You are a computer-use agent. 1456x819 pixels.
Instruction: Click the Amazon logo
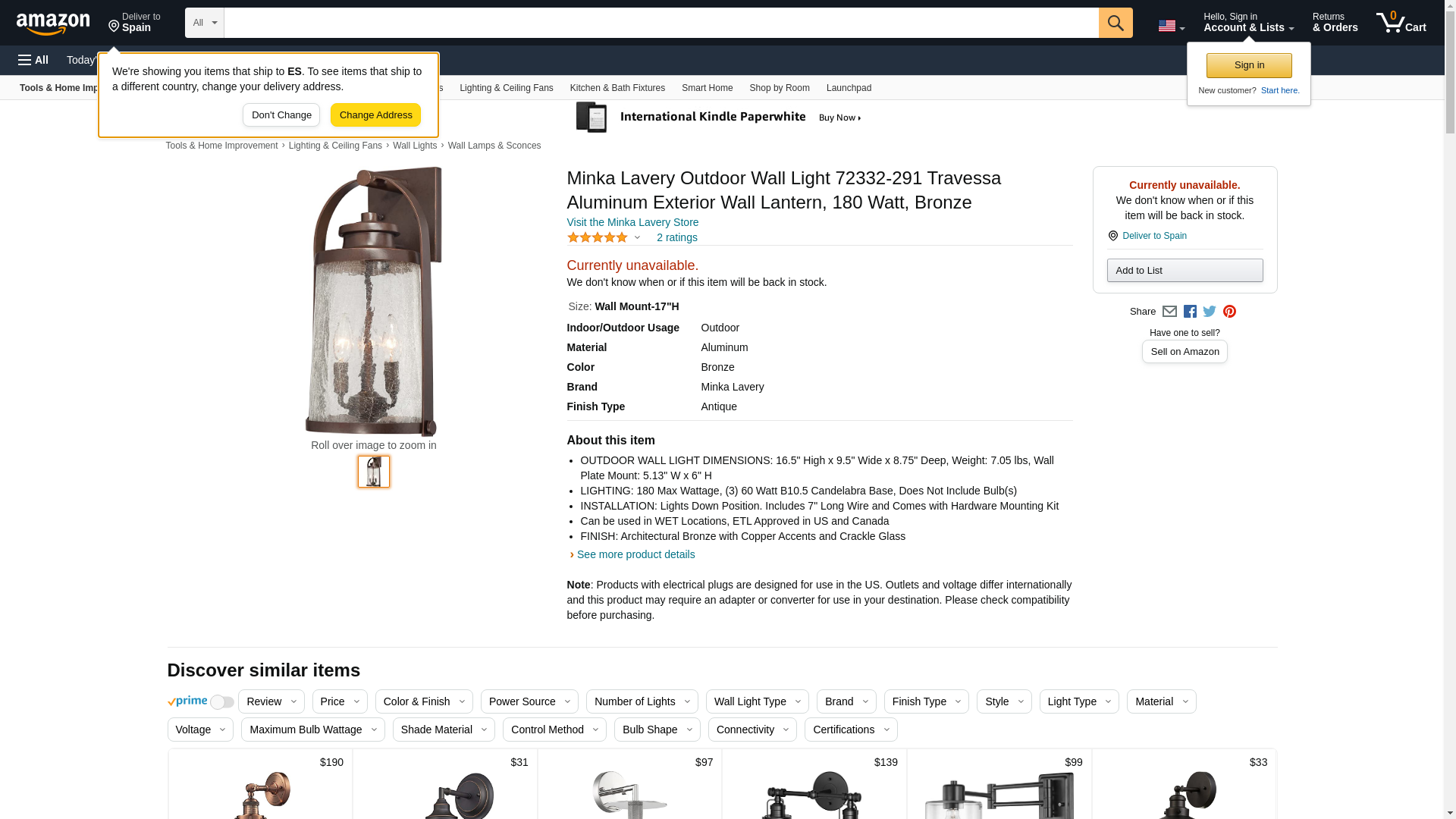pyautogui.click(x=53, y=24)
